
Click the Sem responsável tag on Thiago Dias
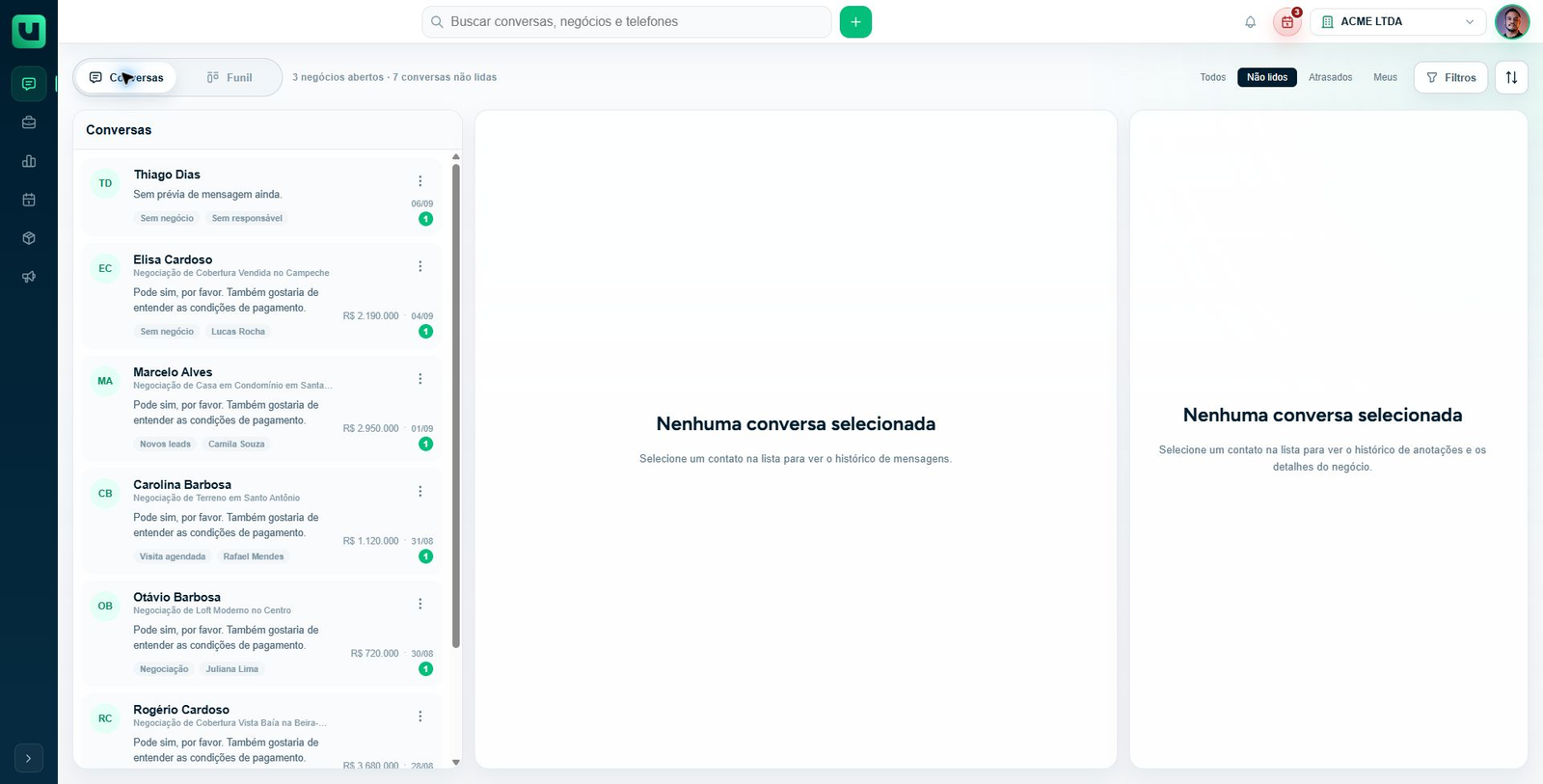(247, 218)
